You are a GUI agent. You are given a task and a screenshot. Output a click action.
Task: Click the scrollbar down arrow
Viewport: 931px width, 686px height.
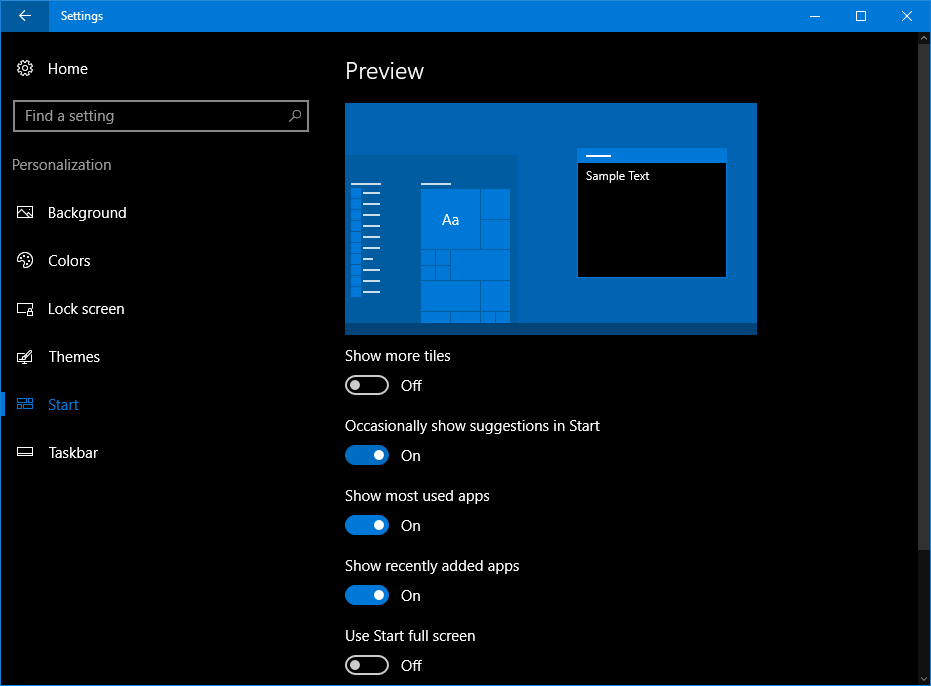[923, 677]
